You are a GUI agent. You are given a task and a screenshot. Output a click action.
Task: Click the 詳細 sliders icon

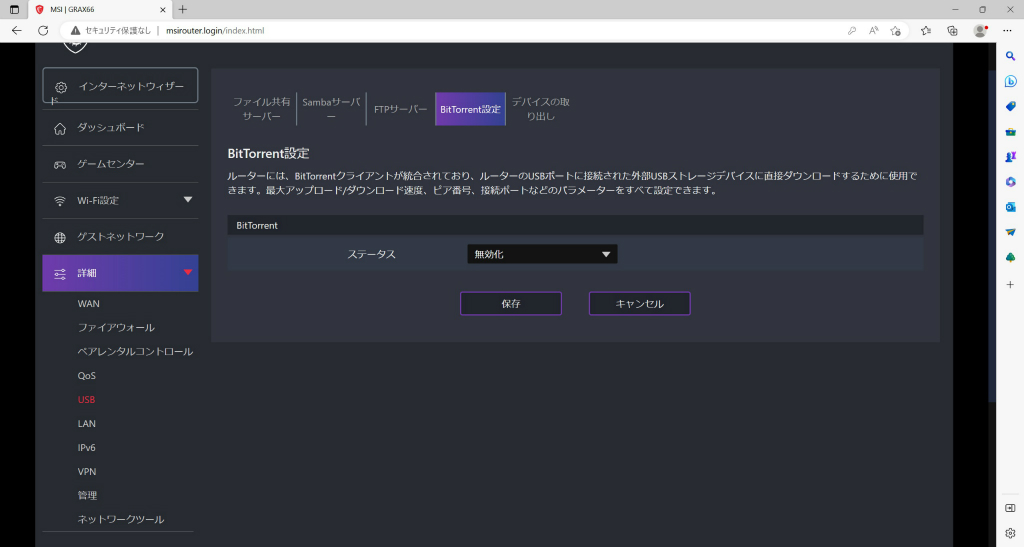pyautogui.click(x=60, y=274)
